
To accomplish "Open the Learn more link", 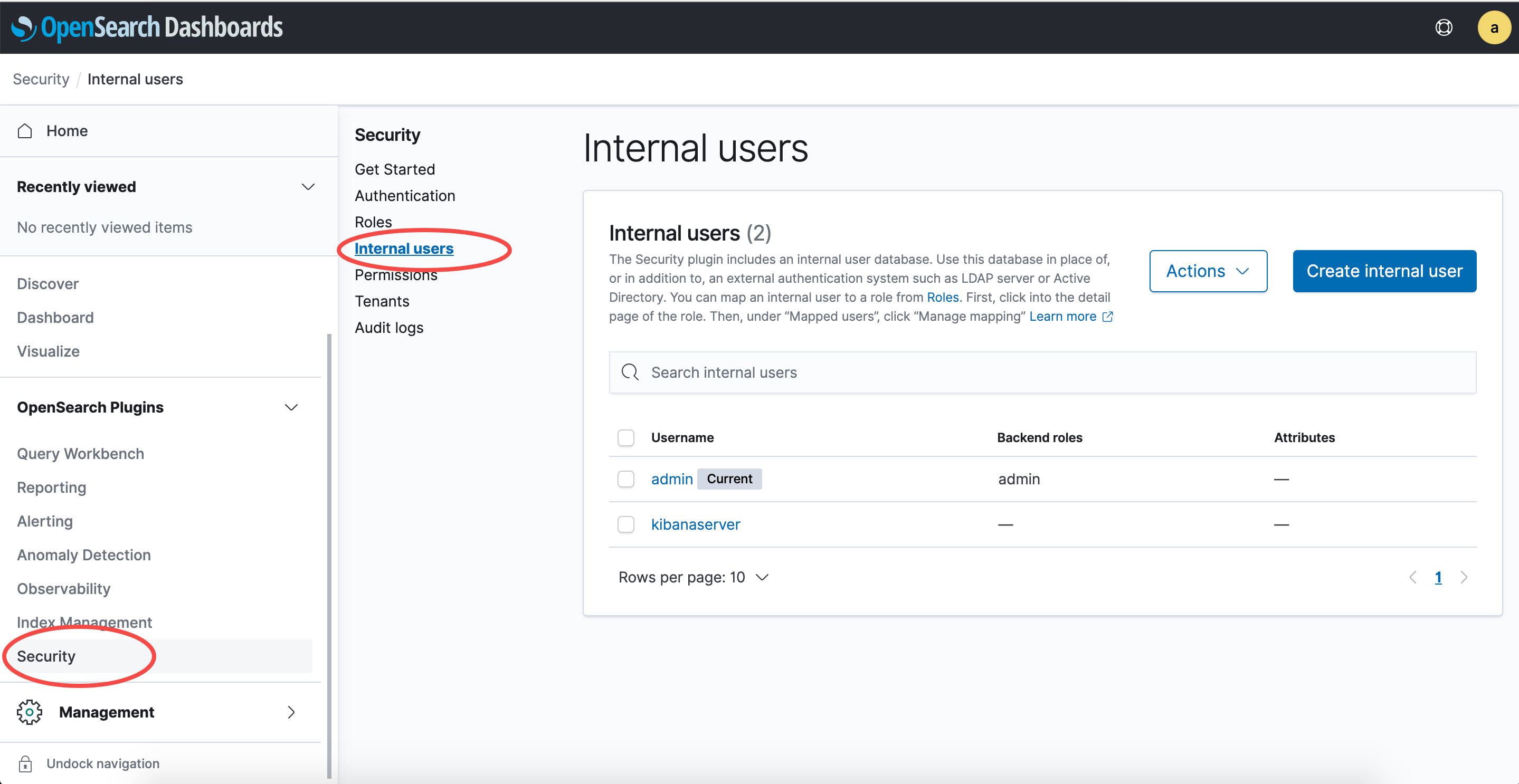I will point(1062,317).
